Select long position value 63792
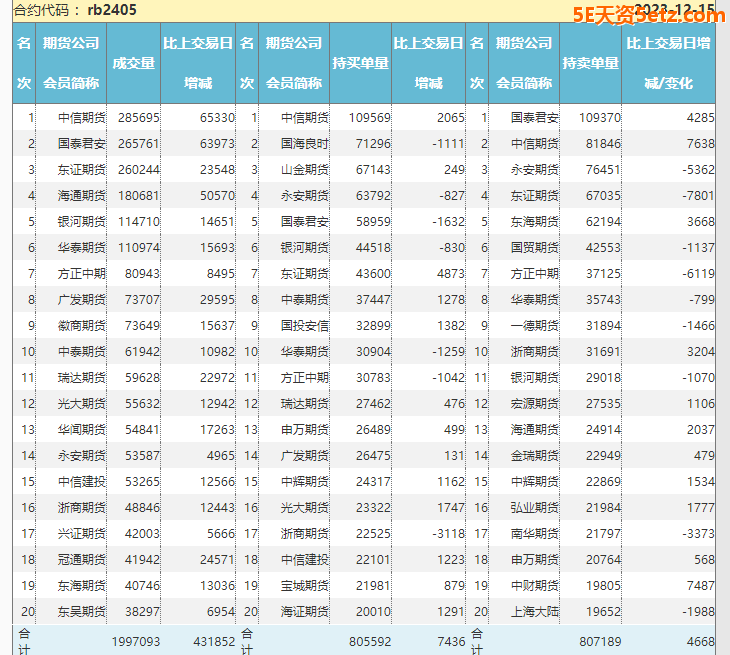Screen dimensions: 730x655 373,196
